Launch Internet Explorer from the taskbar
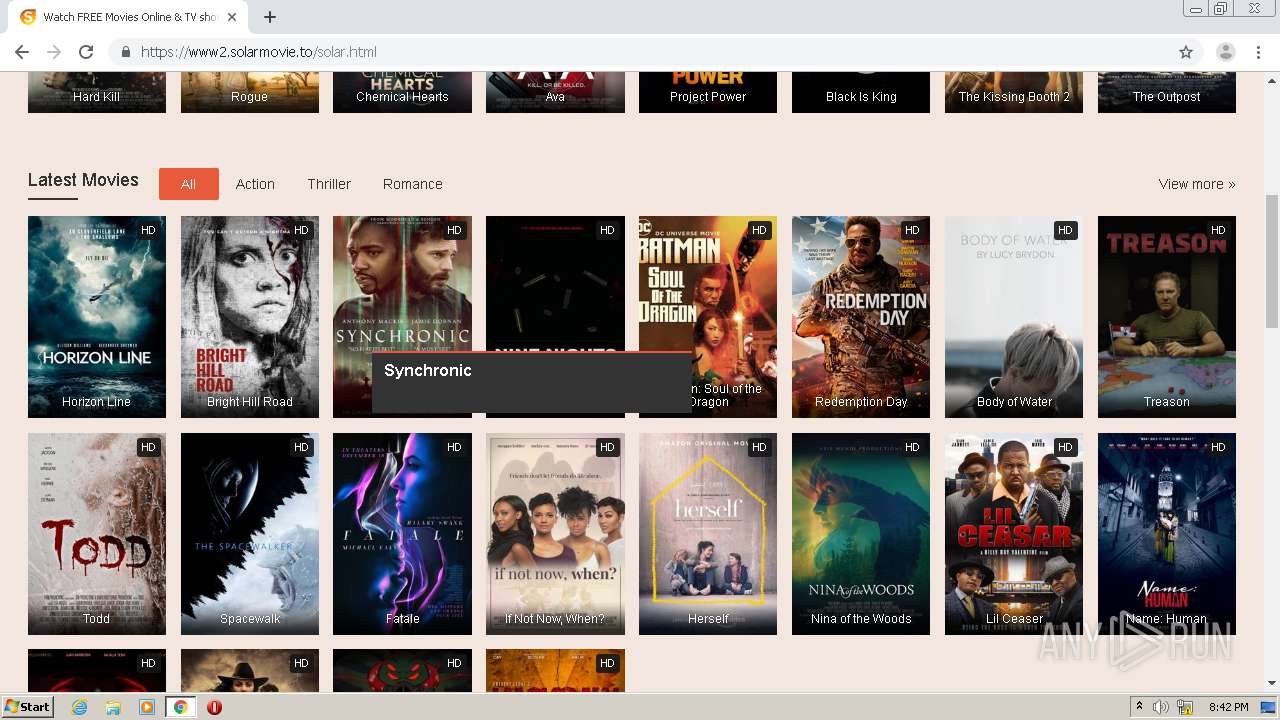The width and height of the screenshot is (1280, 720). point(79,707)
